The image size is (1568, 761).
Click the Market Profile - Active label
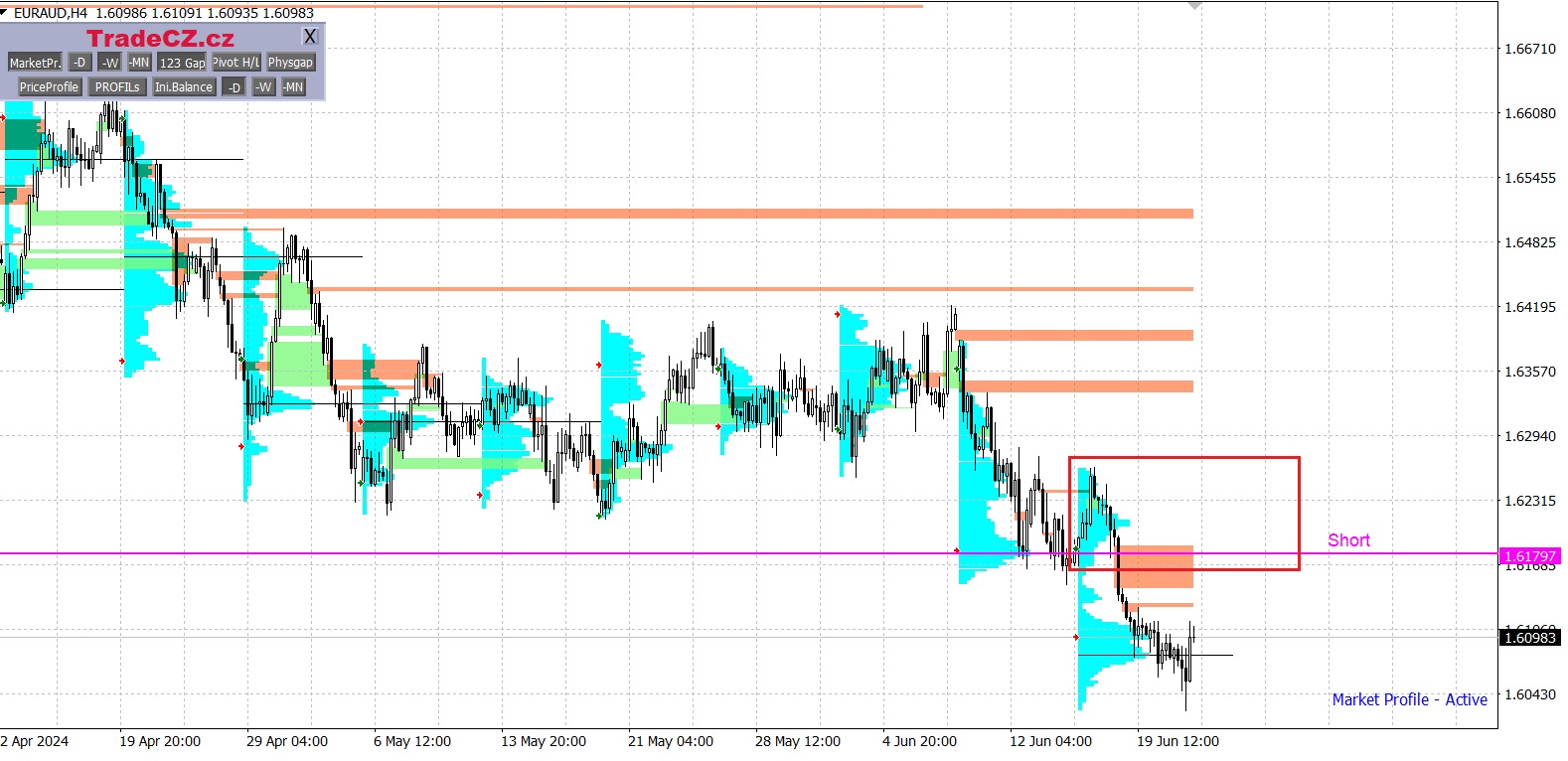[1409, 699]
